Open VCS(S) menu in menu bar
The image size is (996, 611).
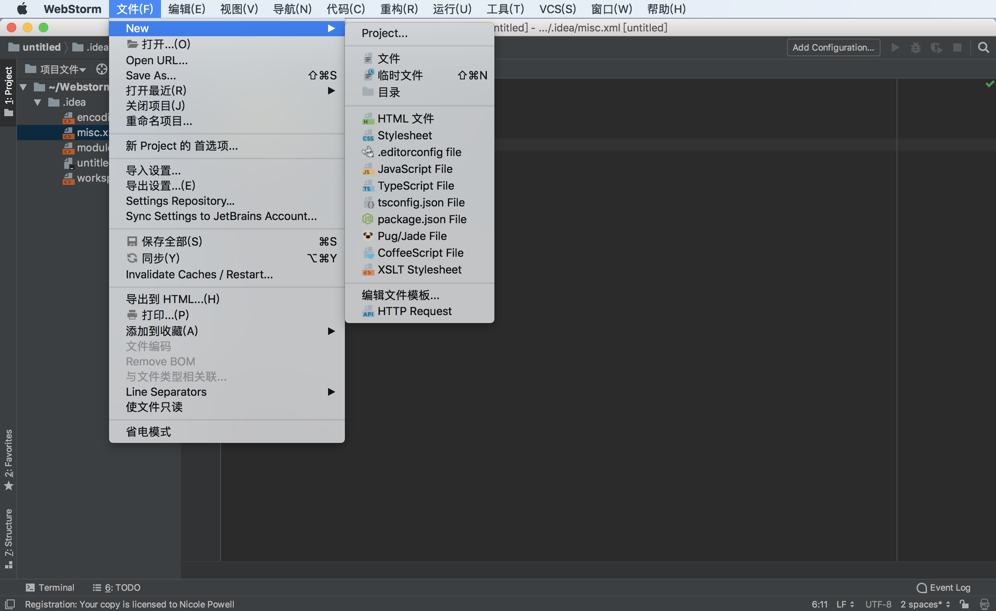point(557,9)
